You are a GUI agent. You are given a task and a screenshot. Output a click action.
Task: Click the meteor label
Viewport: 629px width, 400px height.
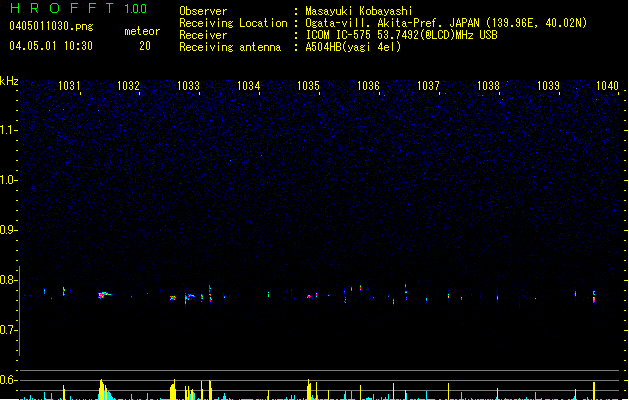[x=142, y=31]
